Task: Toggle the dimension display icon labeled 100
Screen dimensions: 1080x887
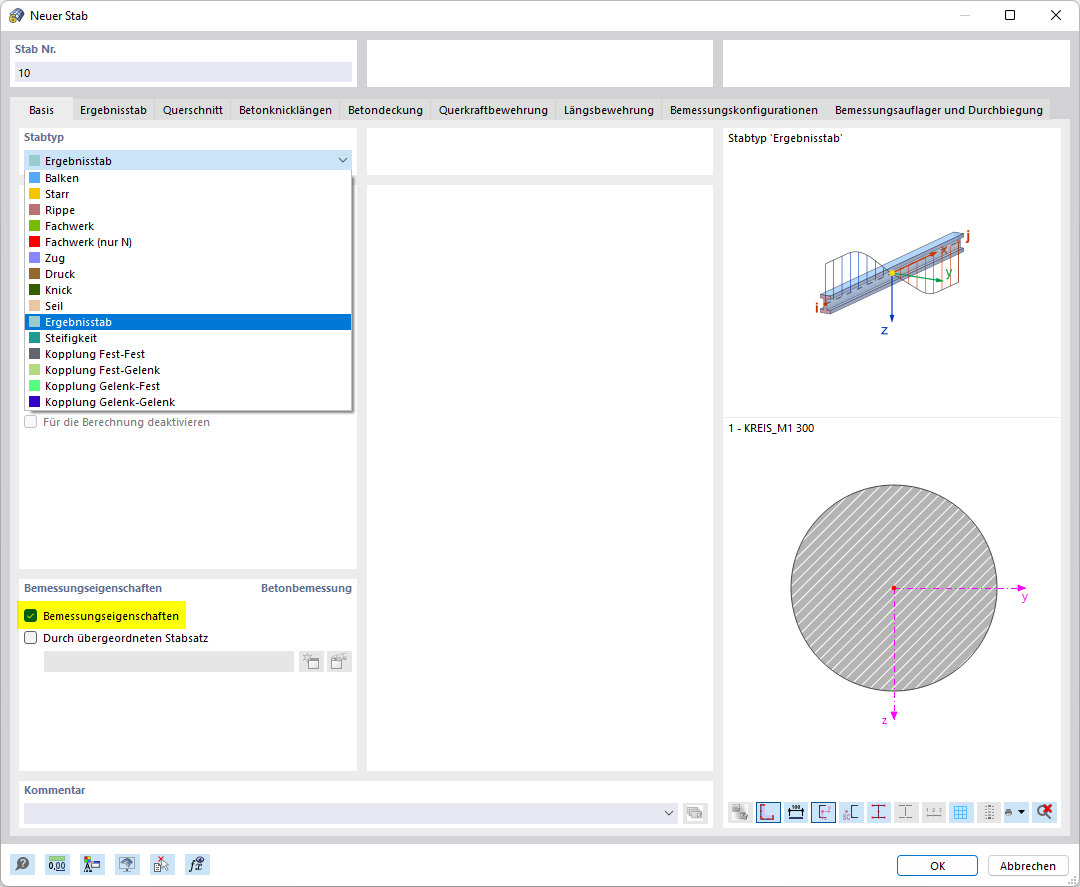Action: (x=796, y=812)
